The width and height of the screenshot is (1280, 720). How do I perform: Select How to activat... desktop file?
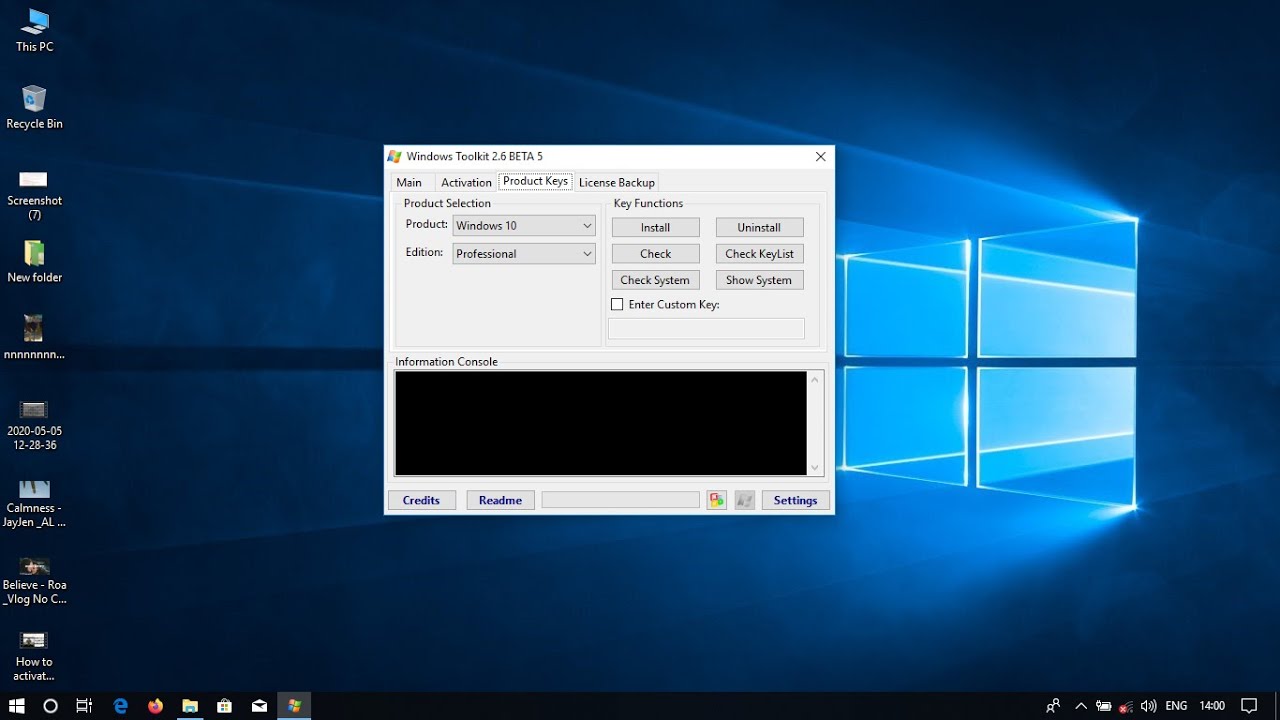click(x=34, y=656)
